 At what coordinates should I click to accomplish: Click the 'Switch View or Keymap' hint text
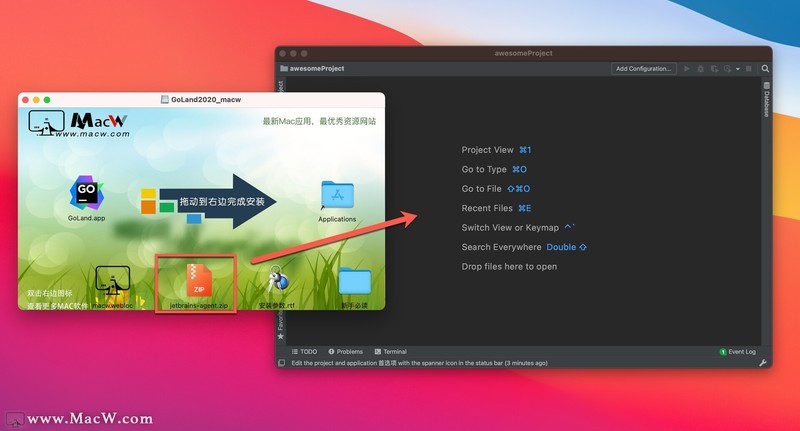click(x=510, y=227)
